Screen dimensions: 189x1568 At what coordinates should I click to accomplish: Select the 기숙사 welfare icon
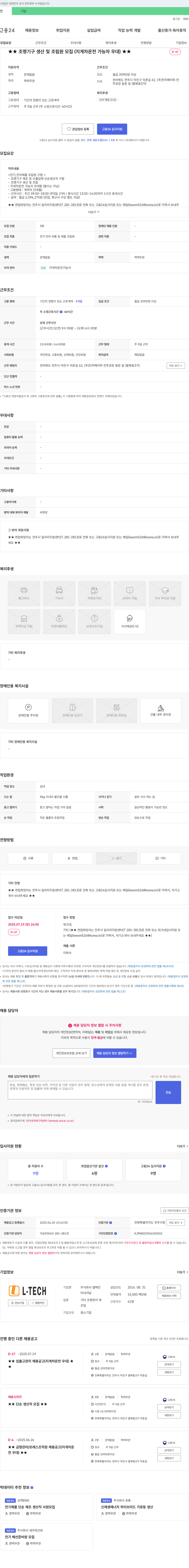point(59,593)
